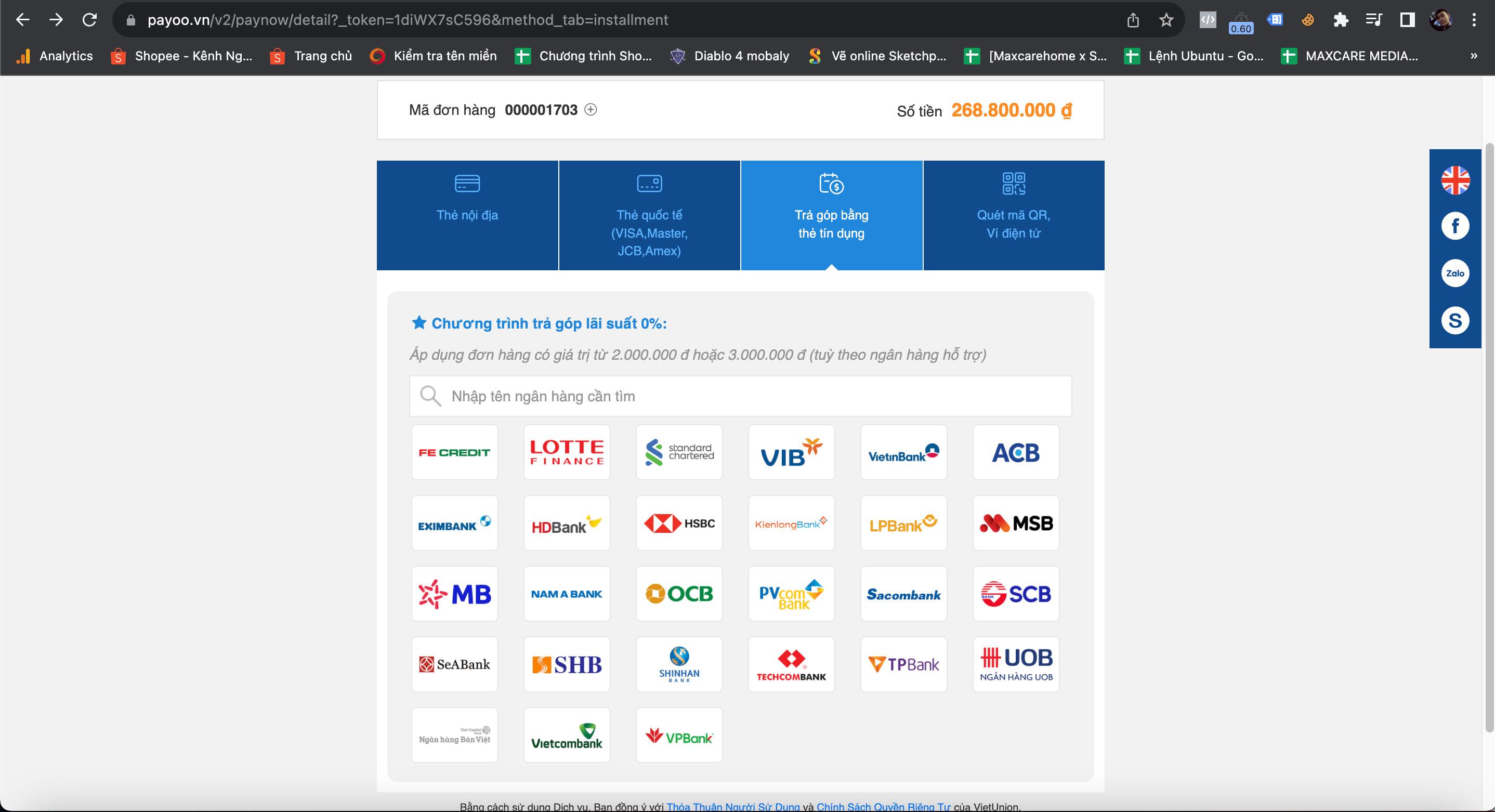Pick the FE Credit option

[x=454, y=452]
